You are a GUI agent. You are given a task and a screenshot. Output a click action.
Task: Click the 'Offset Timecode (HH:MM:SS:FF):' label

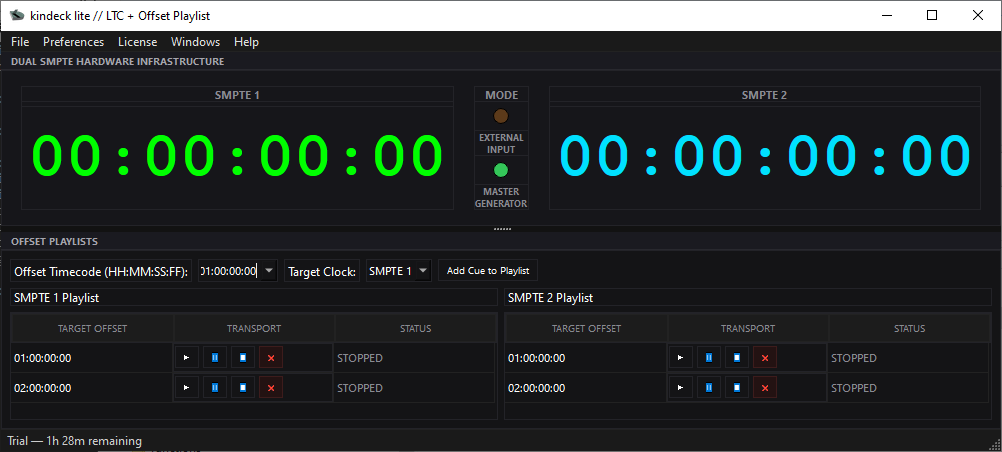click(x=101, y=271)
